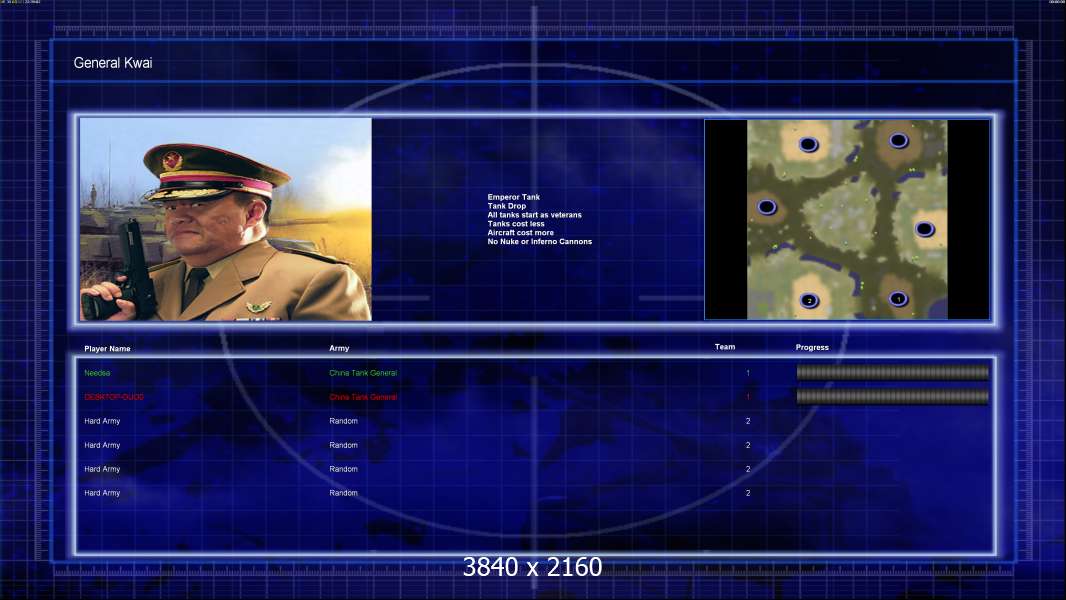Select the red player name in second row
1066x600 pixels.
pos(114,397)
